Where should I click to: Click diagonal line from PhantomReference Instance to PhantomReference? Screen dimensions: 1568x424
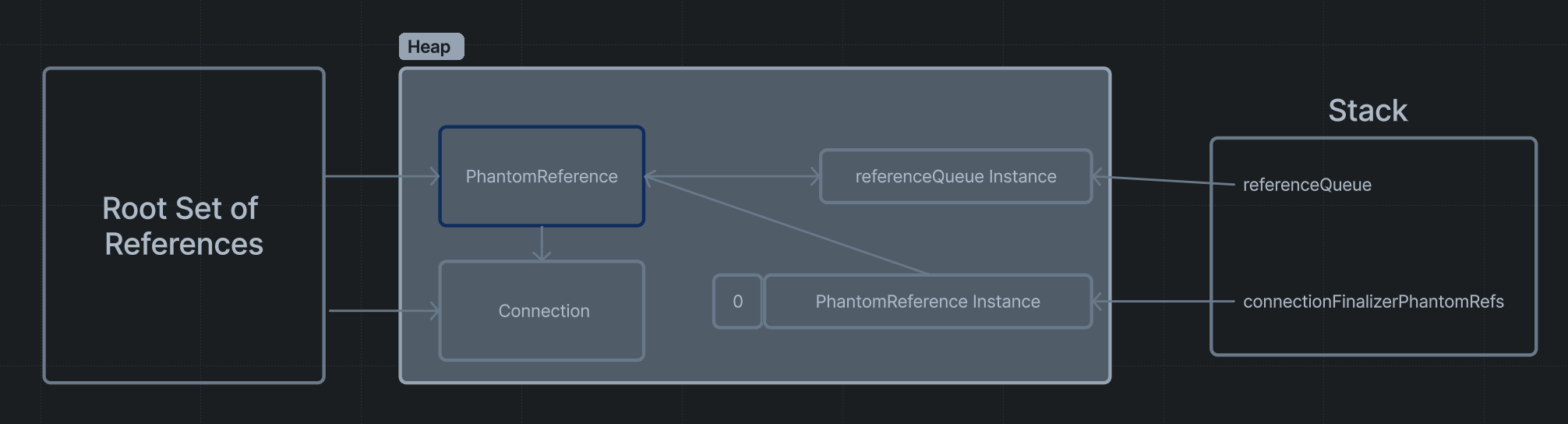[787, 226]
